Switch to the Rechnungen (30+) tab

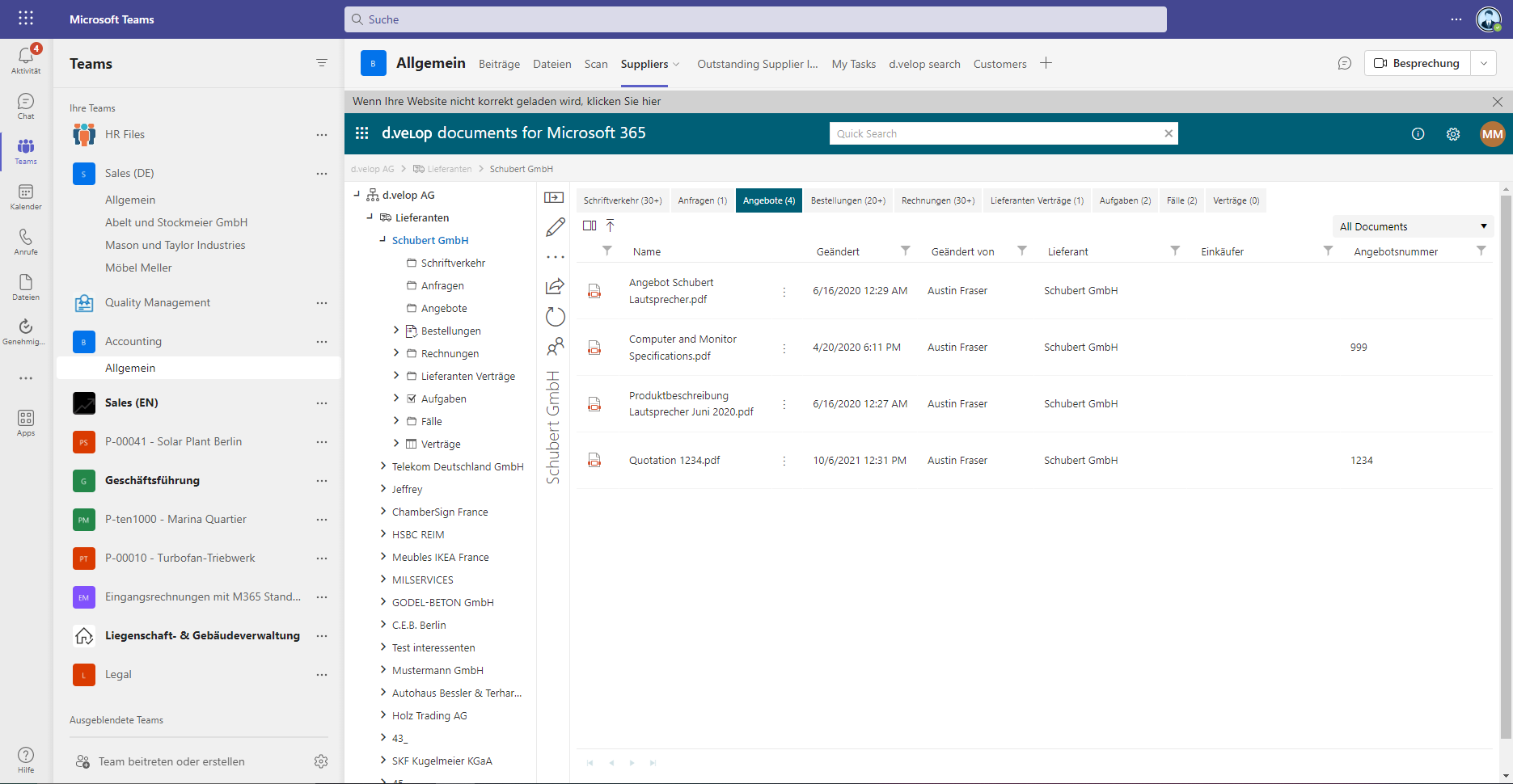(938, 200)
